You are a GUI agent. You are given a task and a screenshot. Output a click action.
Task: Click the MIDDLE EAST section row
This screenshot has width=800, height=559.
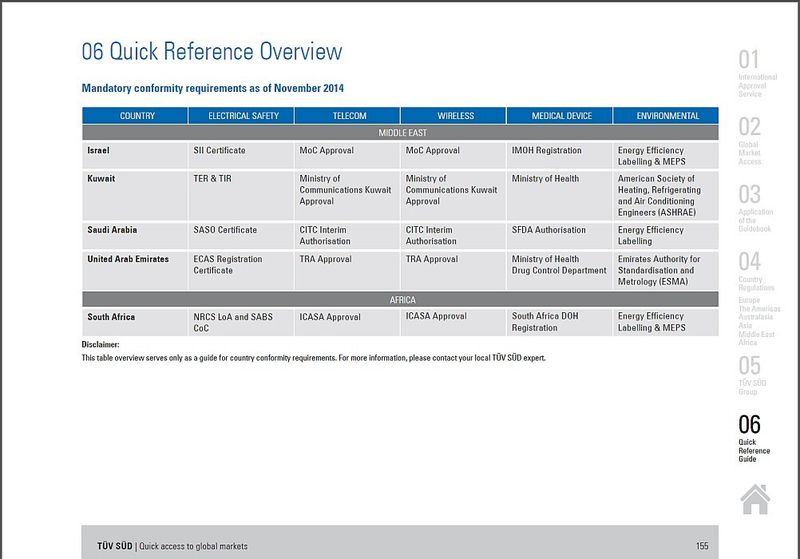(x=400, y=133)
